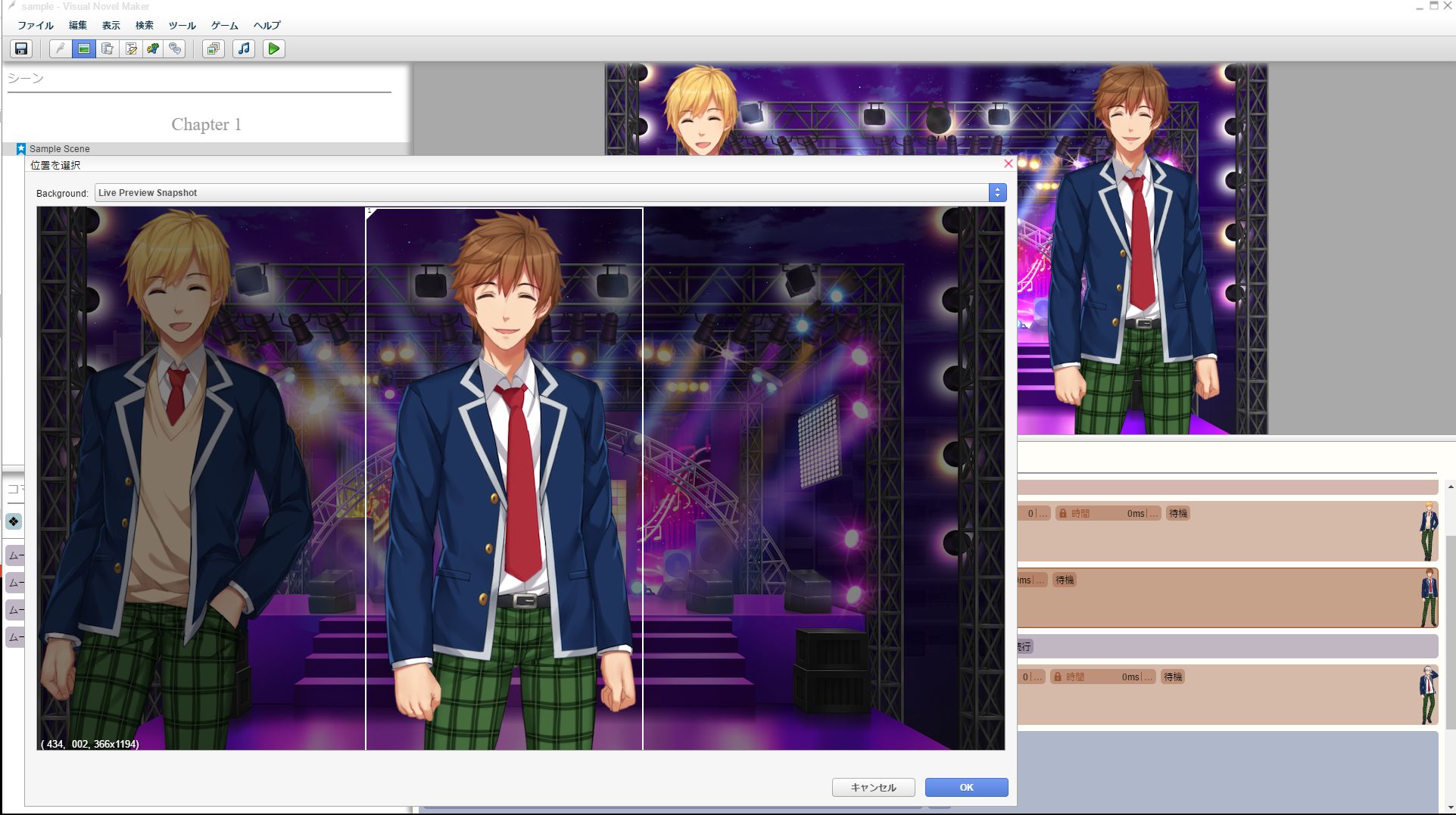
Task: Toggle the 待機 tag in highlighted command row
Action: click(x=1065, y=580)
